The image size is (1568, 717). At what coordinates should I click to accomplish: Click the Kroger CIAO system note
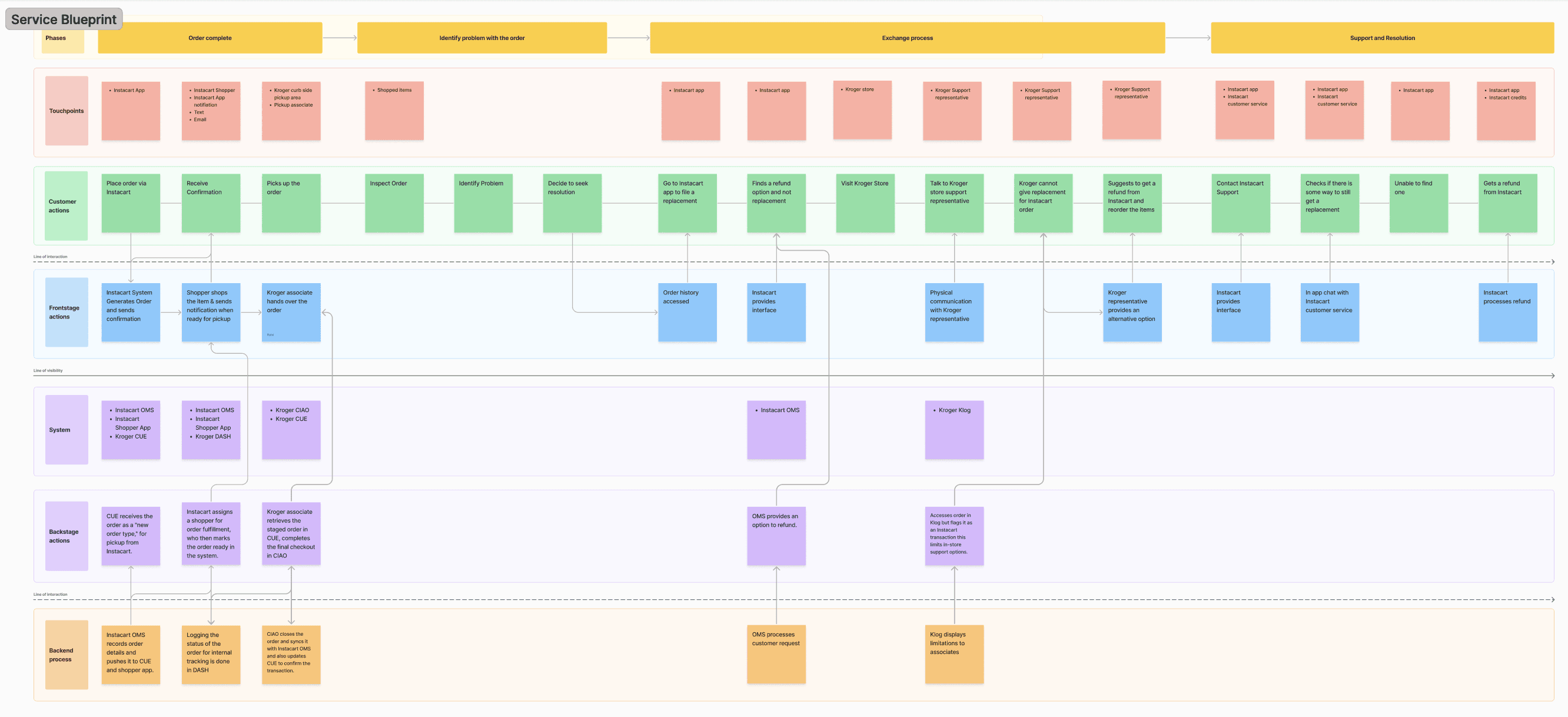pyautogui.click(x=291, y=429)
